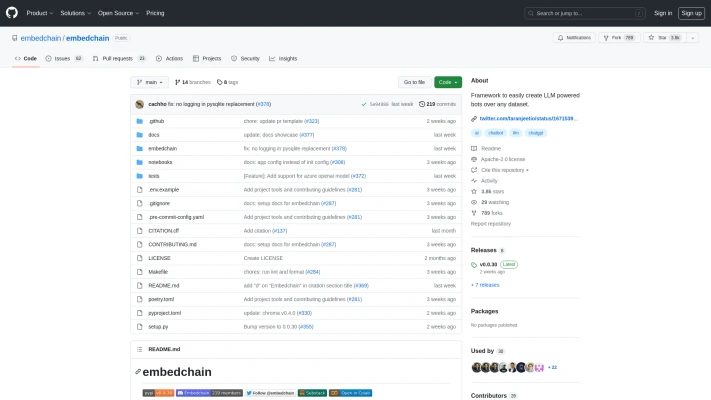Image resolution: width=711 pixels, height=400 pixels.
Task: Click the Follow @embedchain Twitter badge
Action: 270,393
